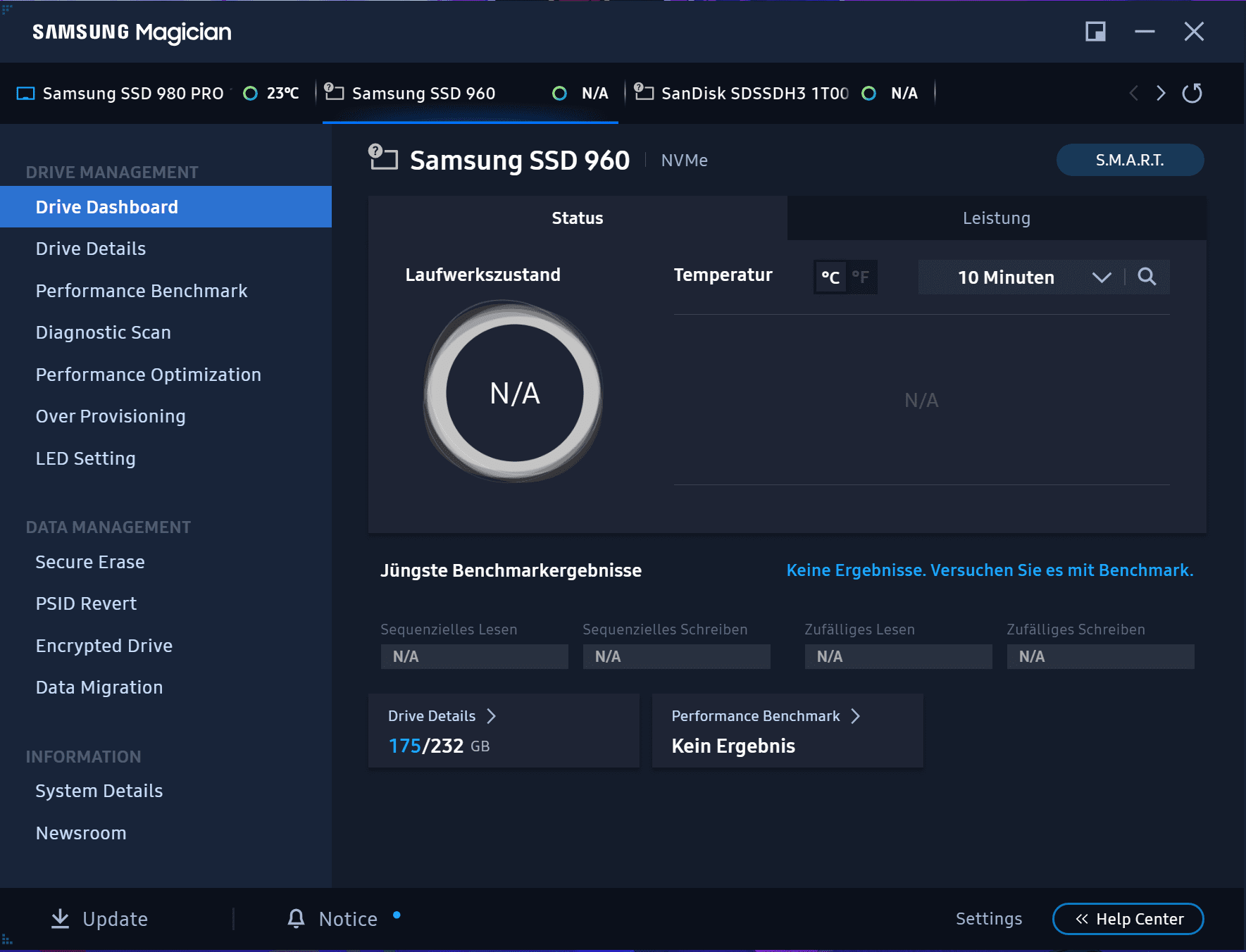The image size is (1246, 952).
Task: Open the 10 Minuten time range dropdown
Action: coord(1021,277)
